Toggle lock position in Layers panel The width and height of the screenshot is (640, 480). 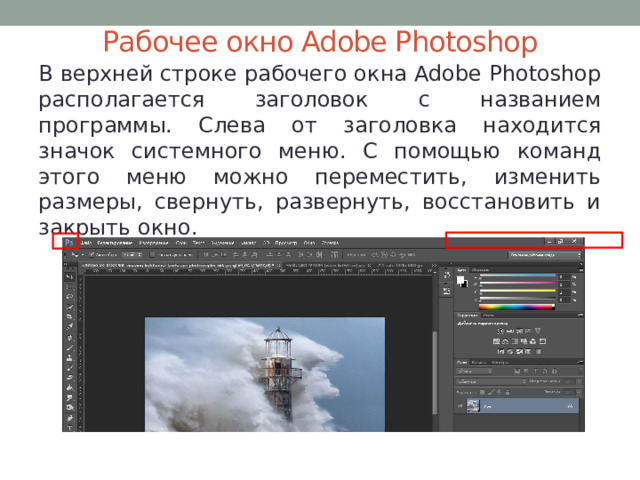pos(499,392)
